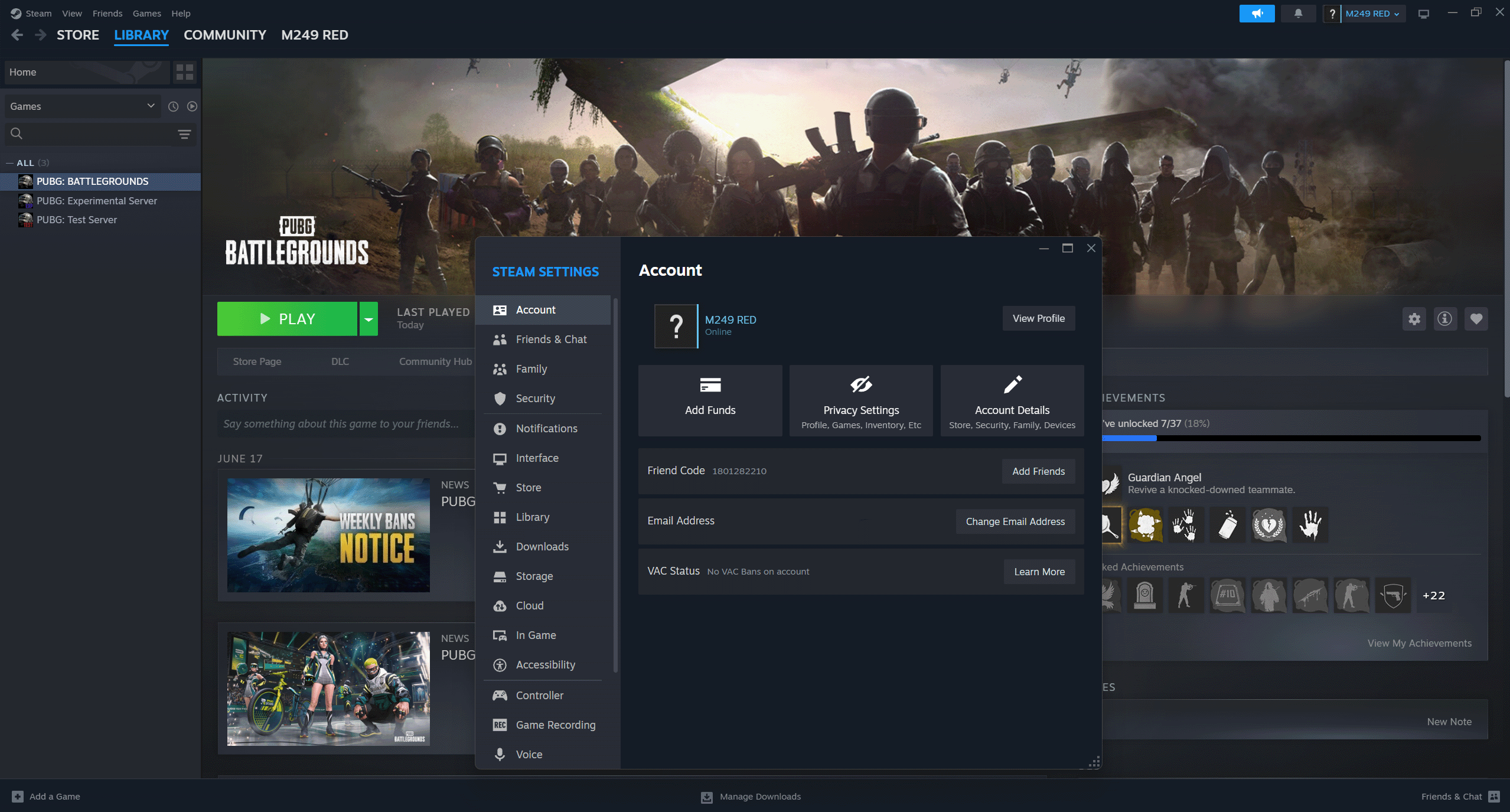Click the View Profile button
Image resolution: width=1510 pixels, height=812 pixels.
[1039, 318]
